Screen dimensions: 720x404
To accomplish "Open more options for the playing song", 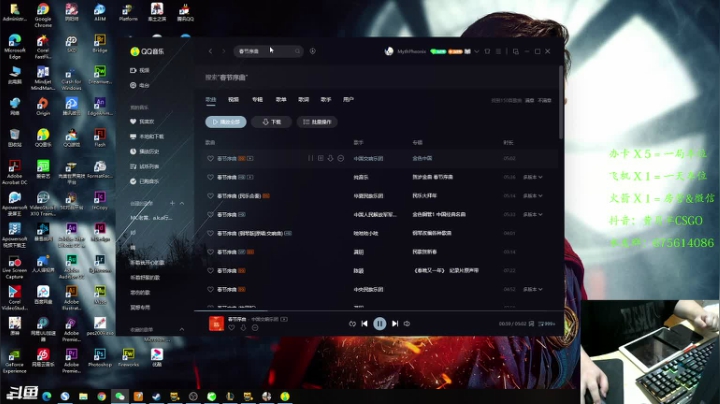I will pyautogui.click(x=255, y=328).
